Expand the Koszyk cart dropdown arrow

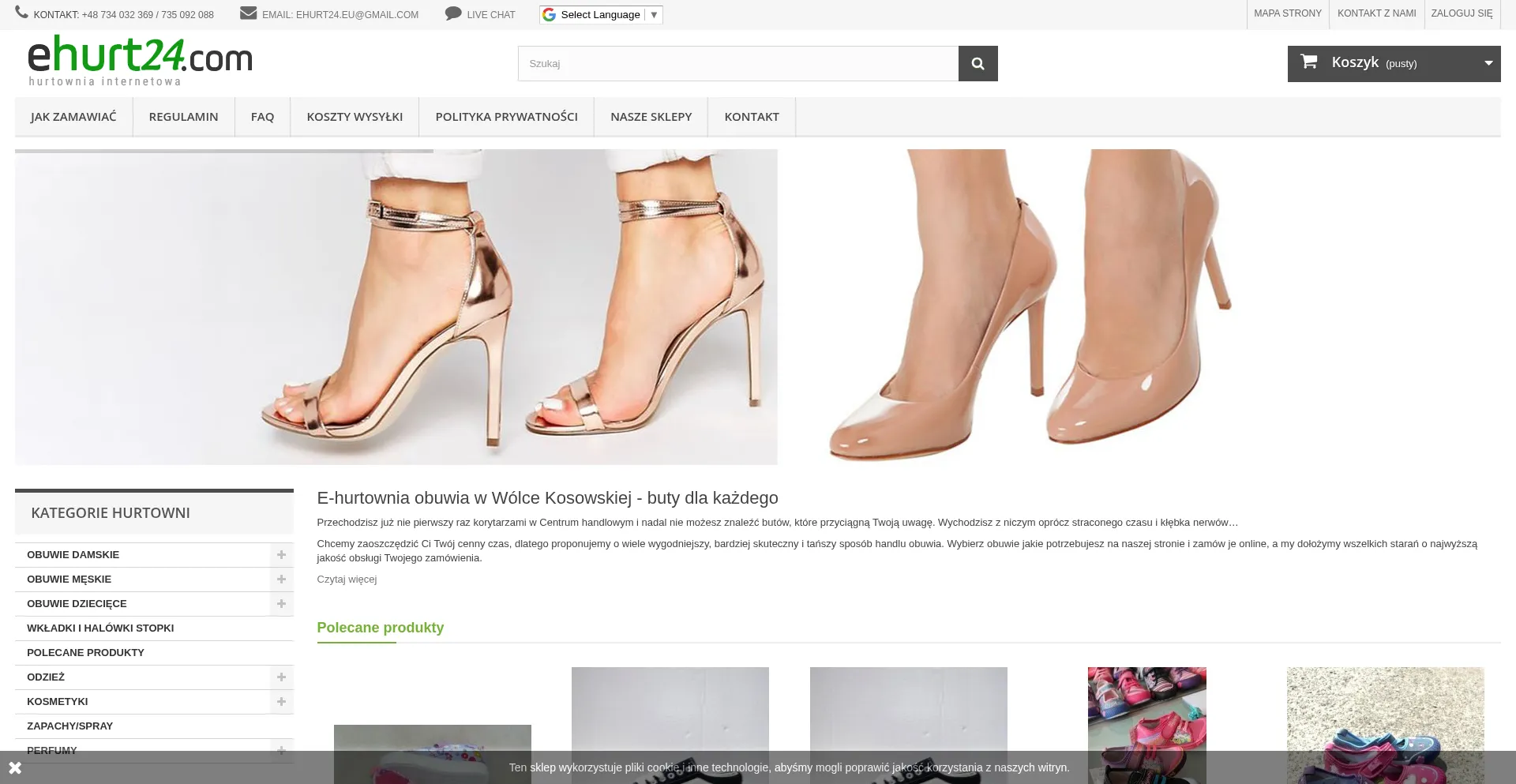click(x=1488, y=63)
